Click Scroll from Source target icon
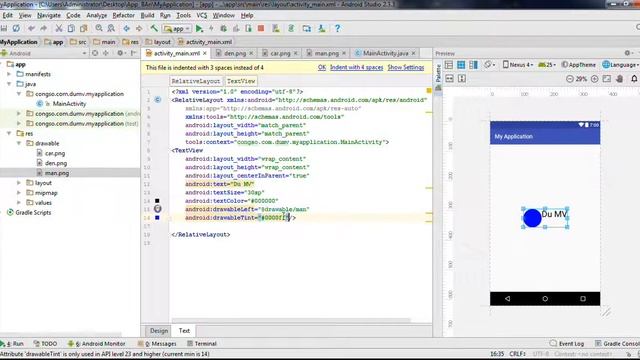 click(x=95, y=53)
